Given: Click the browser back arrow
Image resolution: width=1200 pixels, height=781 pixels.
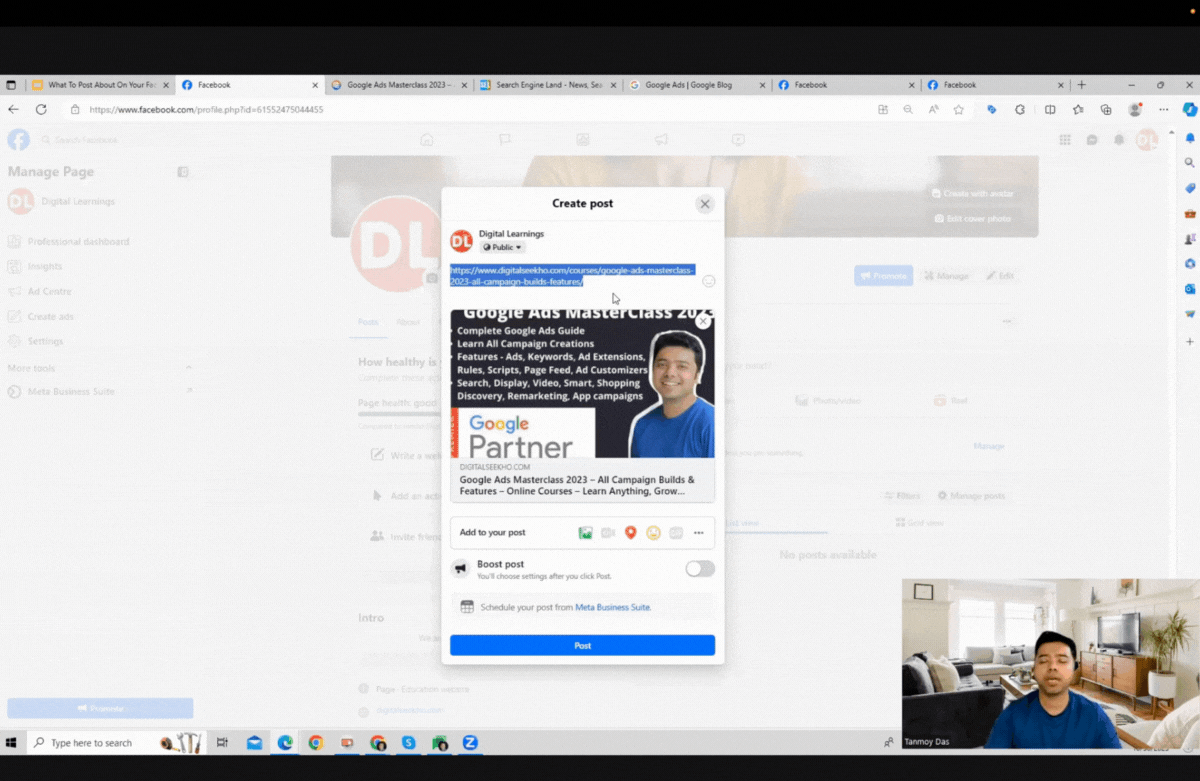Looking at the screenshot, I should pyautogui.click(x=13, y=110).
